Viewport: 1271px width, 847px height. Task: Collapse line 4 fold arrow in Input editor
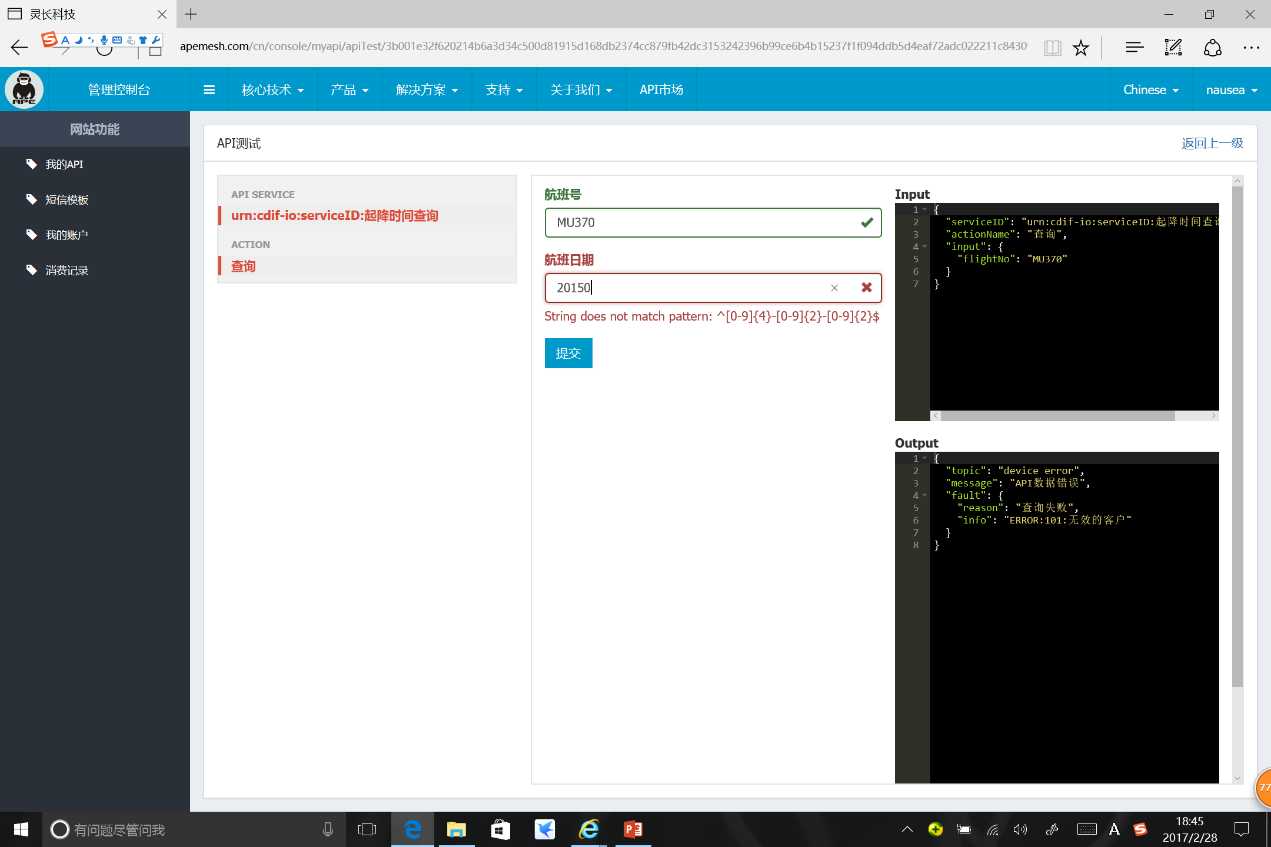pos(924,247)
